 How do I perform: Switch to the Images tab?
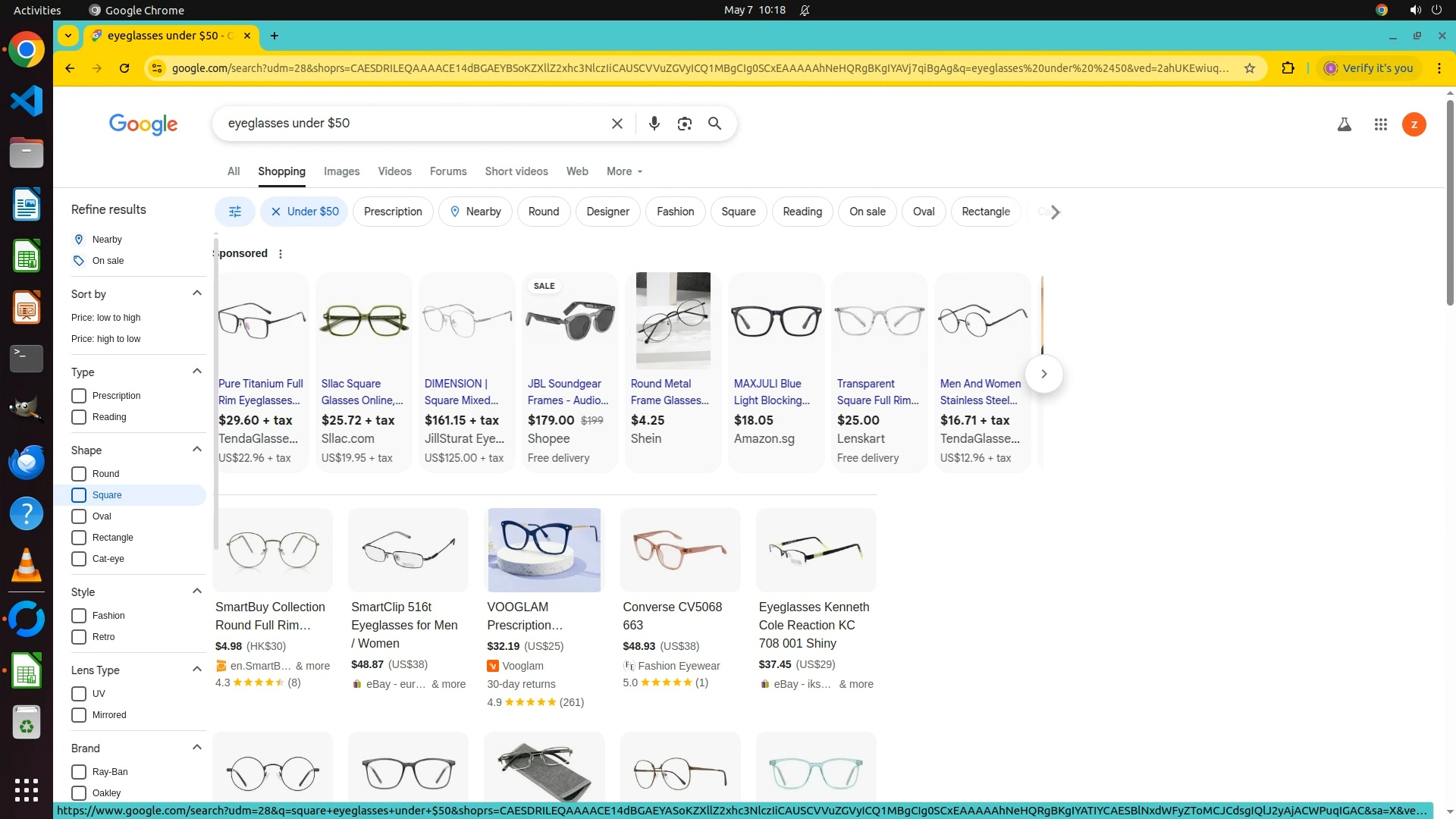pyautogui.click(x=341, y=171)
